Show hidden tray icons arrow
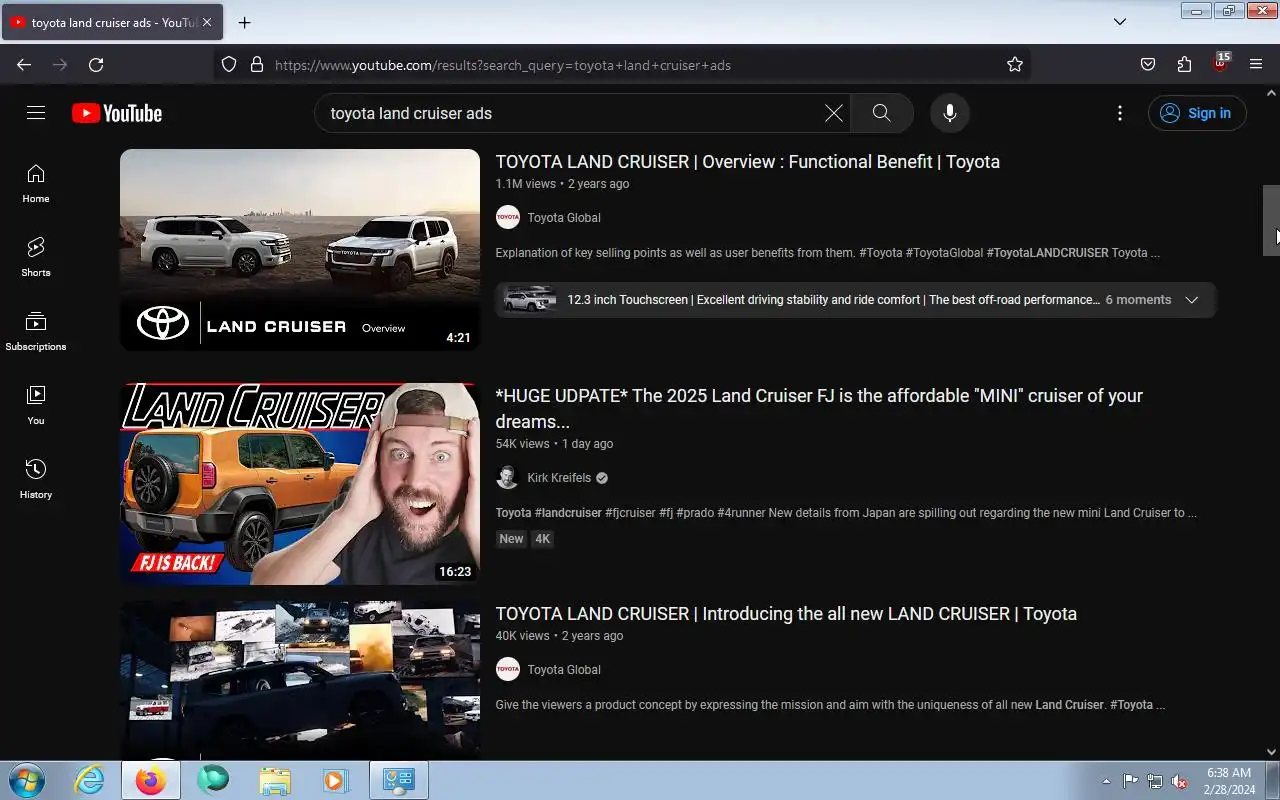The height and width of the screenshot is (800, 1280). click(1106, 781)
